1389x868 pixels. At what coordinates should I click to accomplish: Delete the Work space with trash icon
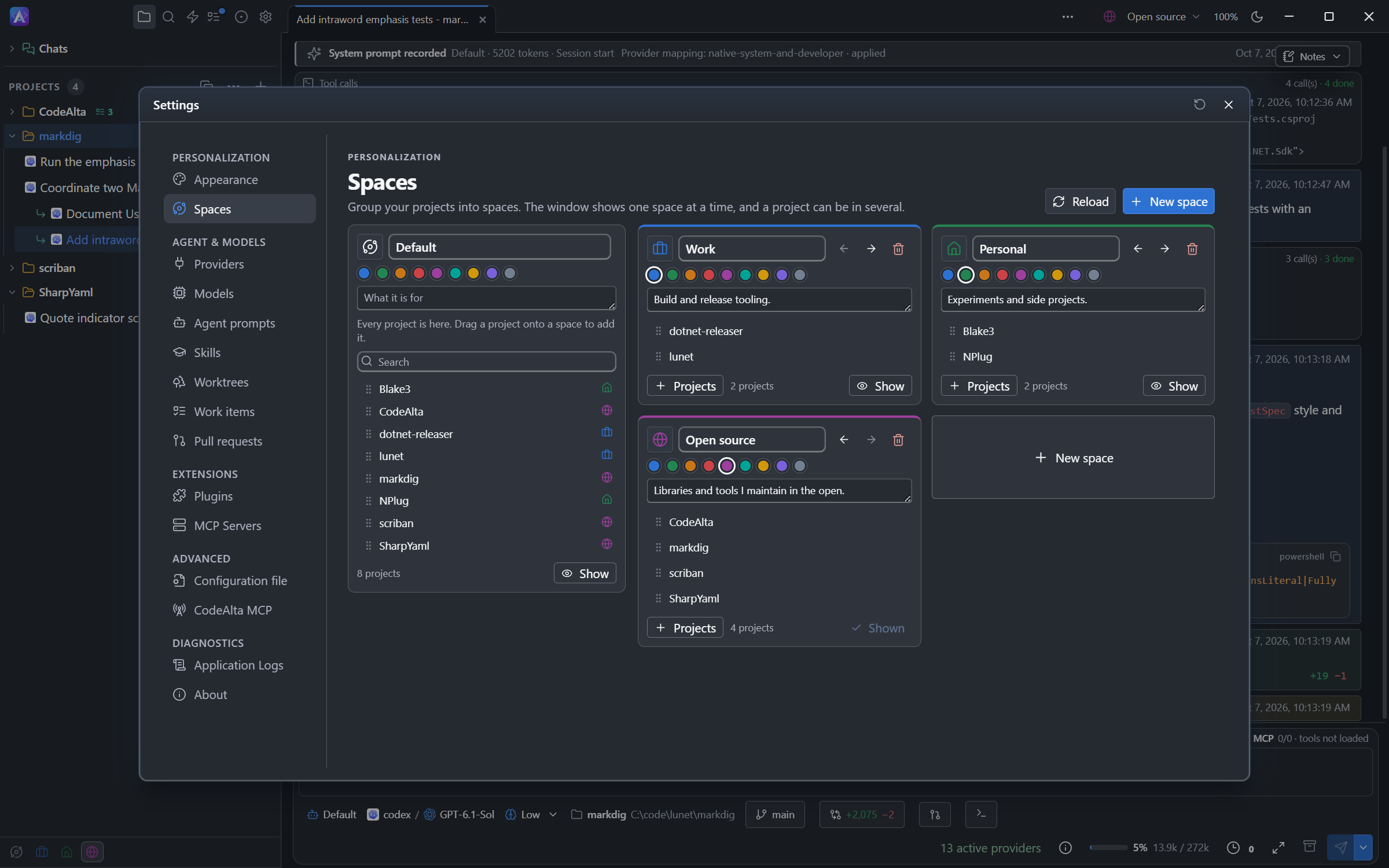pyautogui.click(x=898, y=249)
